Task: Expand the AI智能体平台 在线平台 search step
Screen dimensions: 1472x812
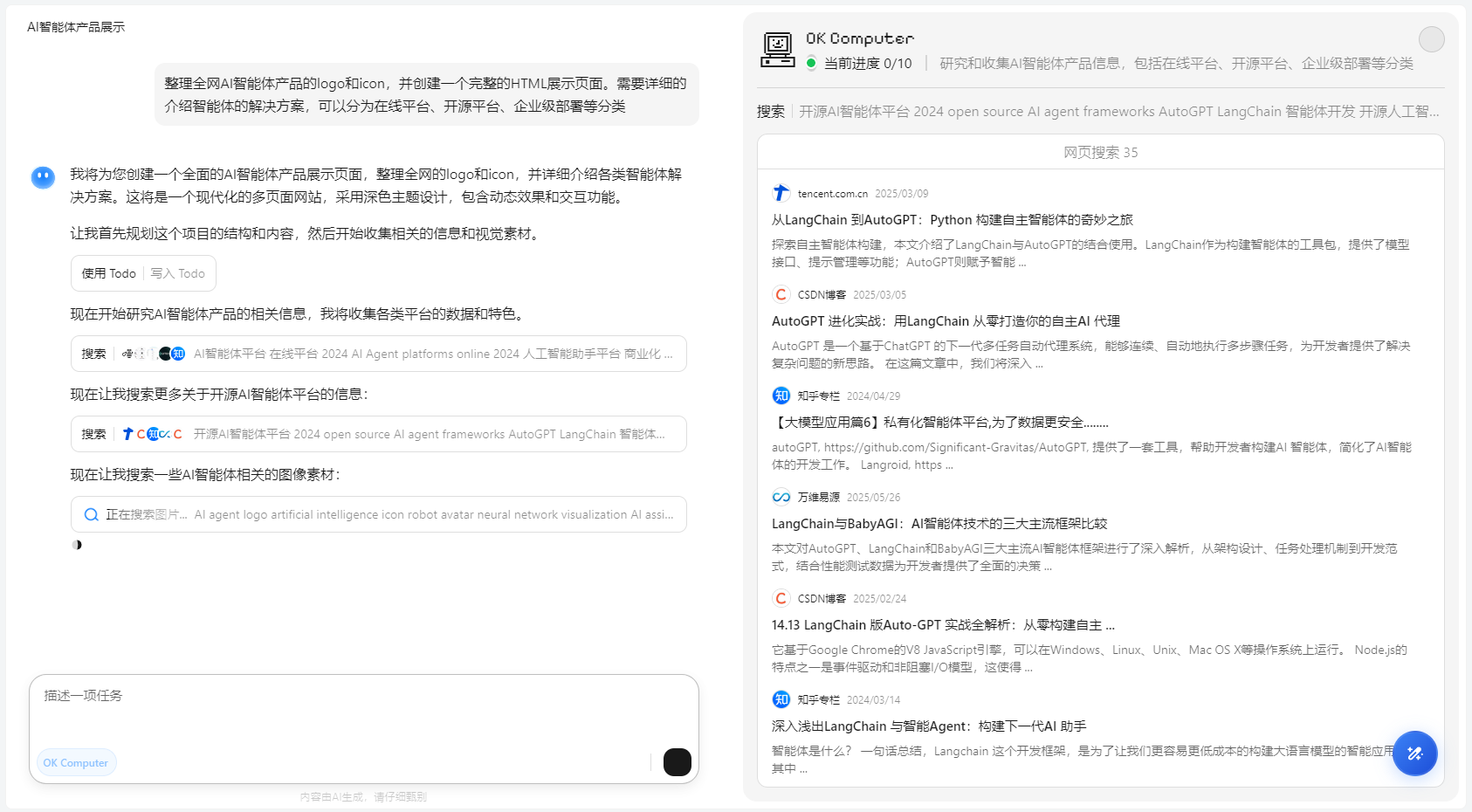Action: point(378,354)
